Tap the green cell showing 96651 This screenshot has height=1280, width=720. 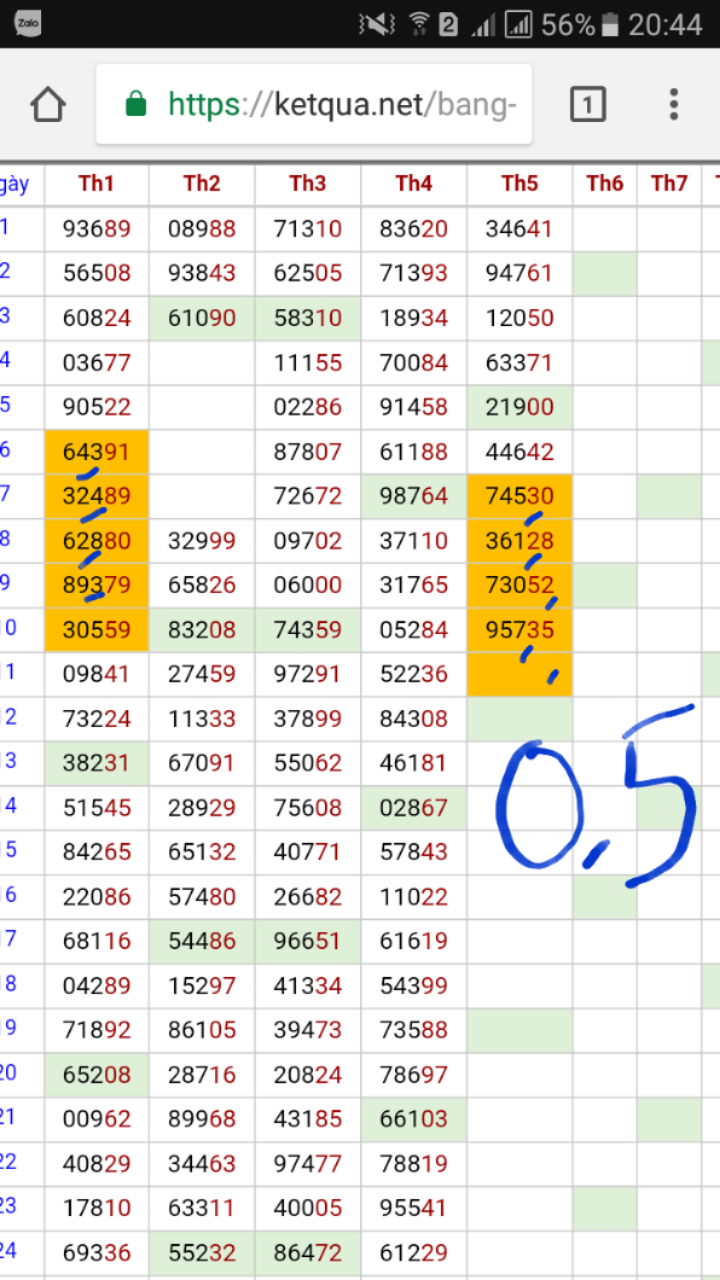pos(308,941)
